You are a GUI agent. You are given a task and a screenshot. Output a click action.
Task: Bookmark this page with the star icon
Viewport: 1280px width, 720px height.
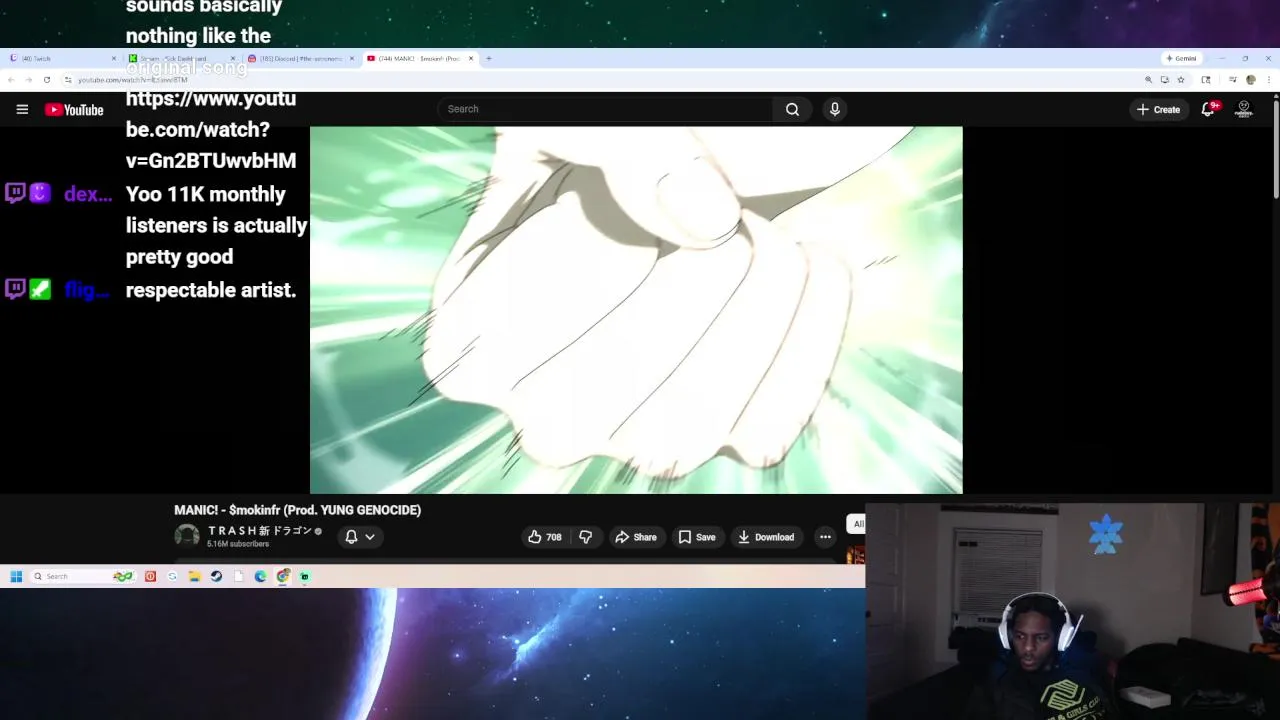[x=1181, y=80]
